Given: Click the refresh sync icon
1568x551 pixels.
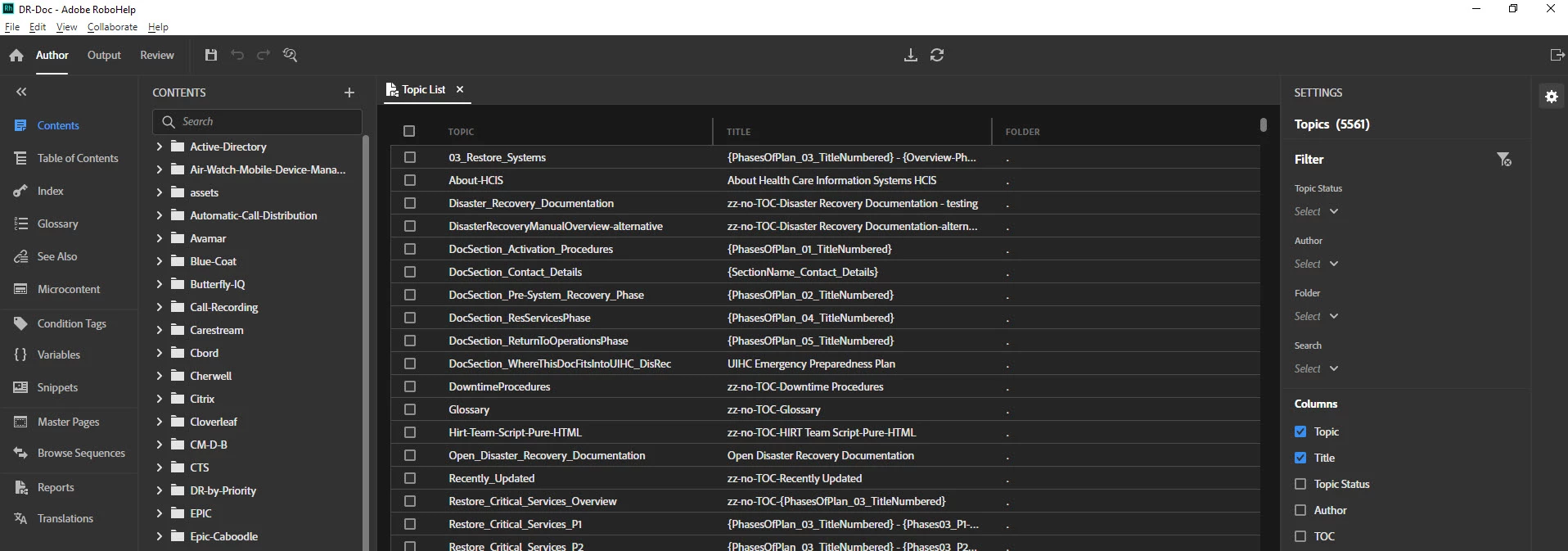Looking at the screenshot, I should tap(937, 55).
